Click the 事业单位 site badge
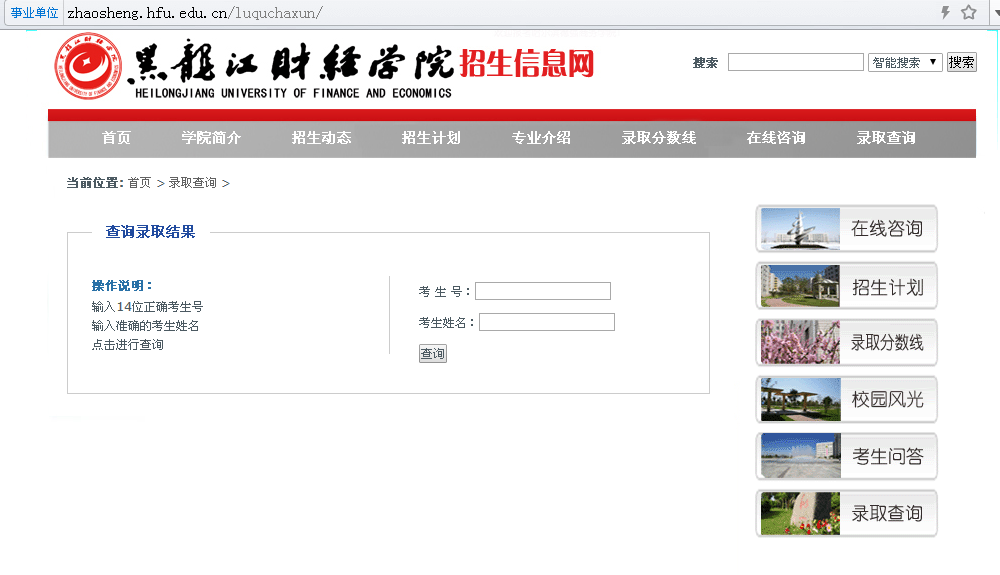This screenshot has height=575, width=1000. [x=34, y=13]
